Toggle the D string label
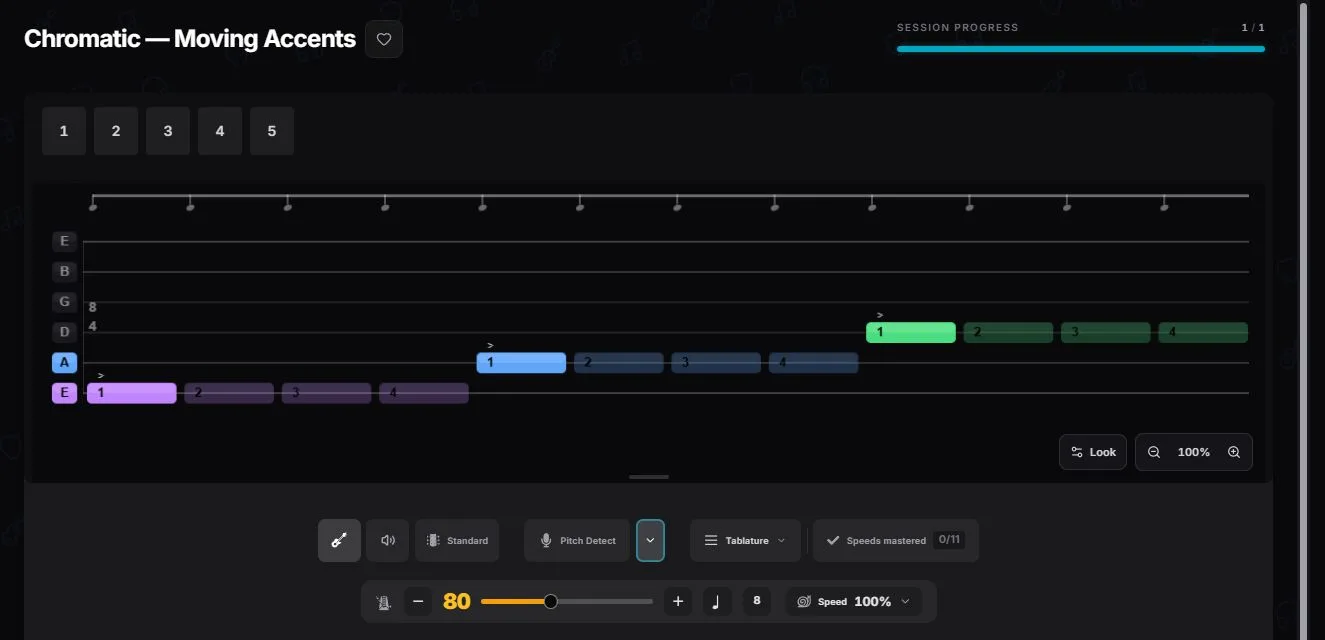1325x640 pixels. tap(64, 332)
